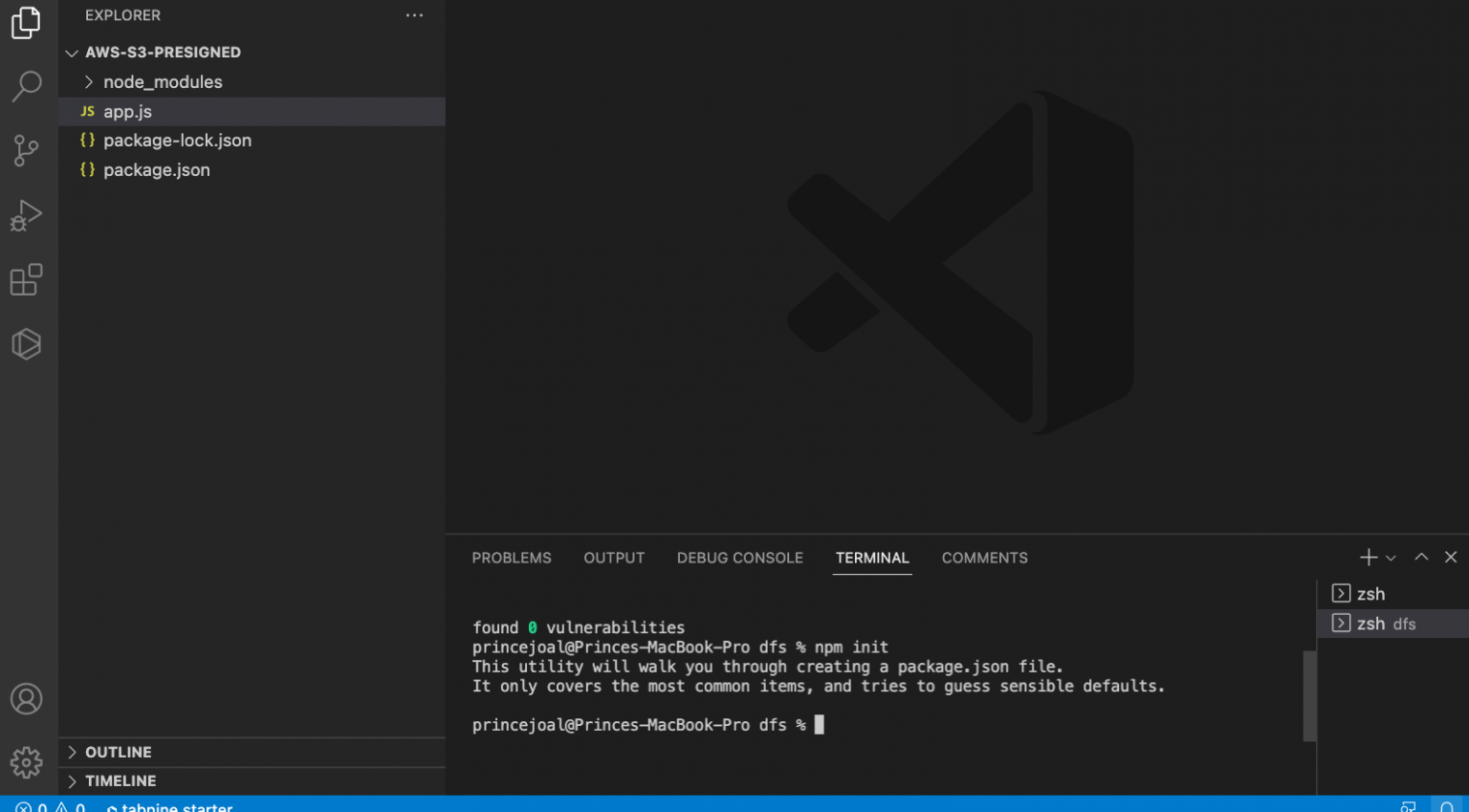Open the Extensions view
Screen dimensions: 1469x812
point(26,279)
